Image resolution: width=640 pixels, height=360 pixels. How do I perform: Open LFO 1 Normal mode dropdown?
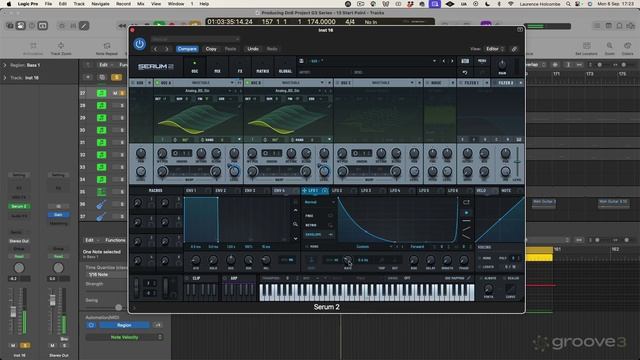[x=319, y=202]
